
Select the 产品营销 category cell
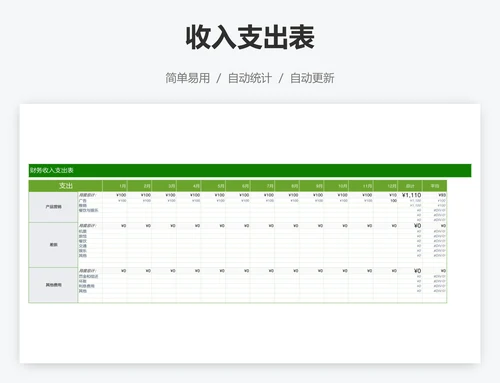click(x=53, y=207)
